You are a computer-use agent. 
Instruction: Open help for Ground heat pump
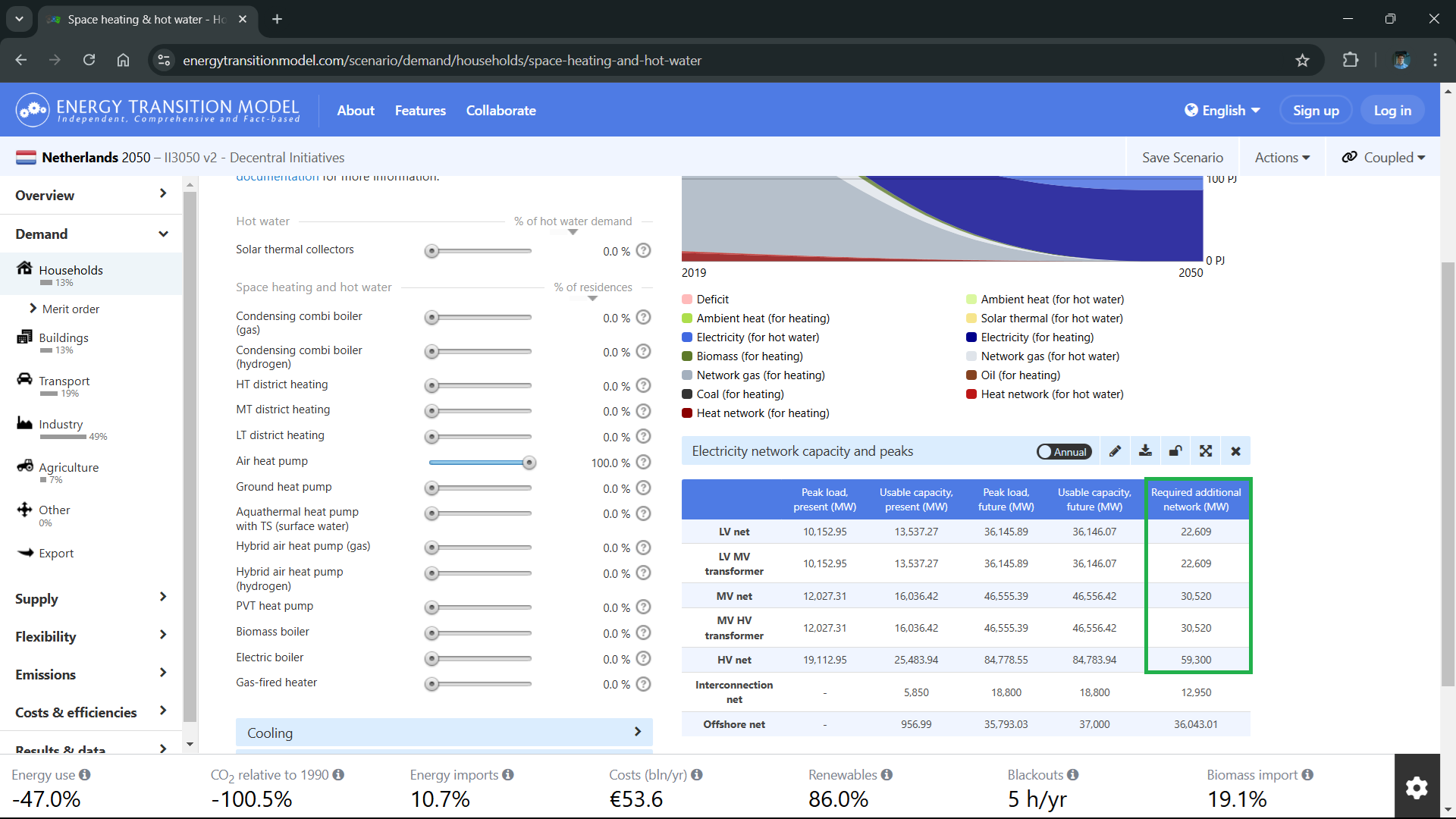click(644, 488)
